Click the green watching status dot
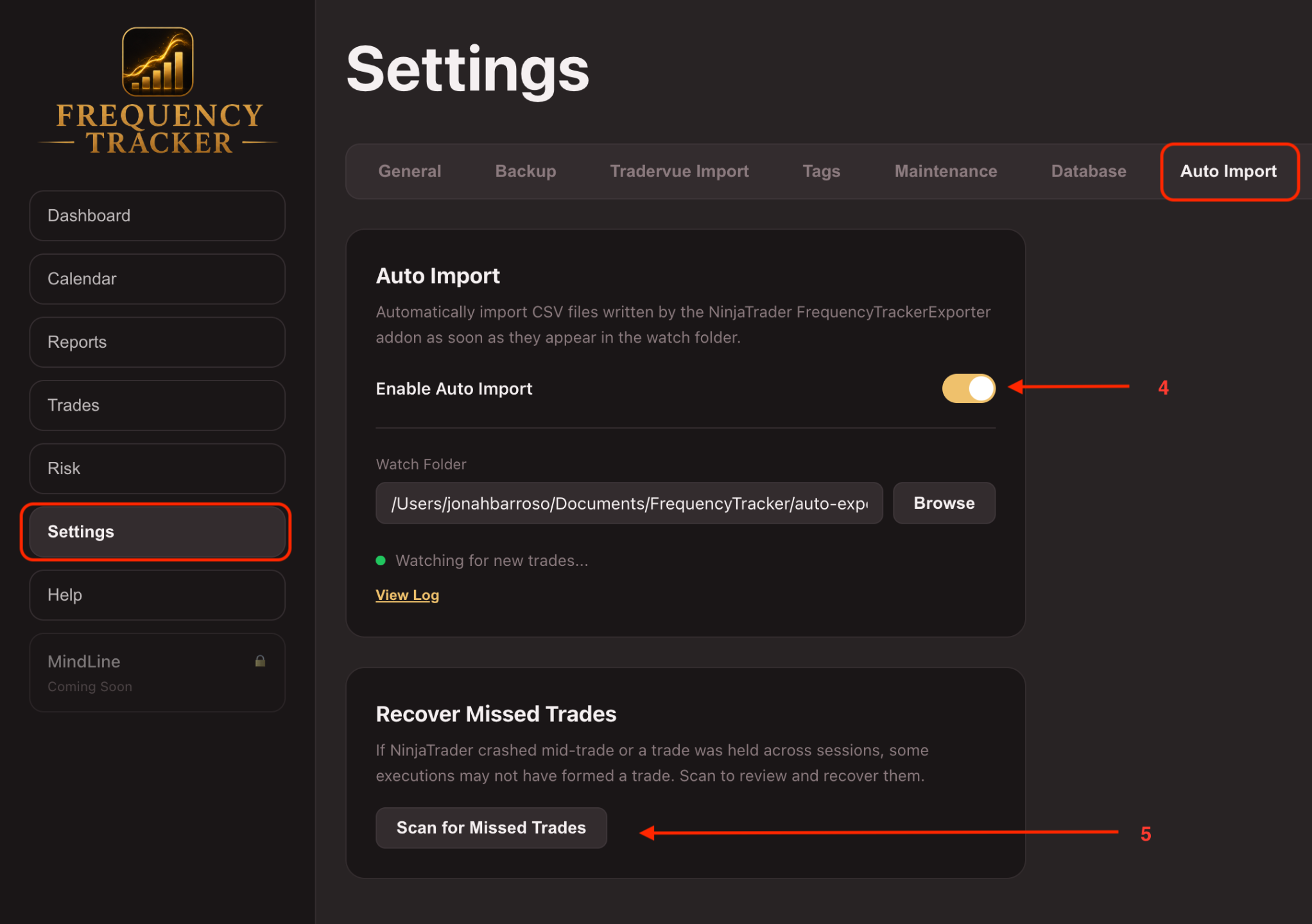Image resolution: width=1312 pixels, height=924 pixels. 381,560
